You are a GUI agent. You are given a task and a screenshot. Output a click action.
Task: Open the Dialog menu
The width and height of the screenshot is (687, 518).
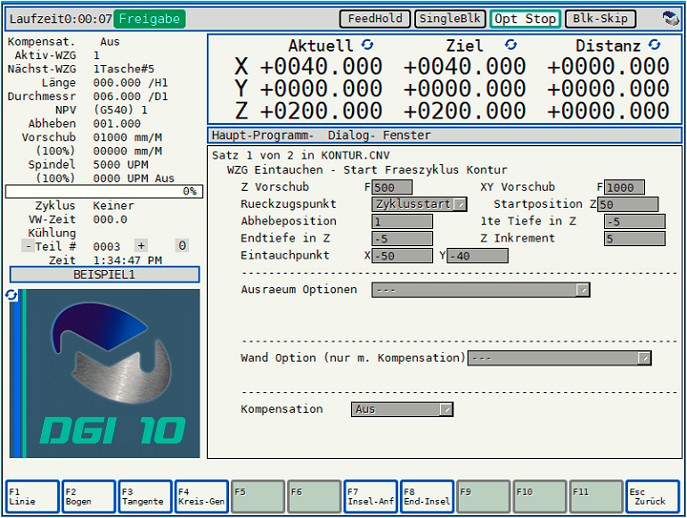pyautogui.click(x=351, y=135)
